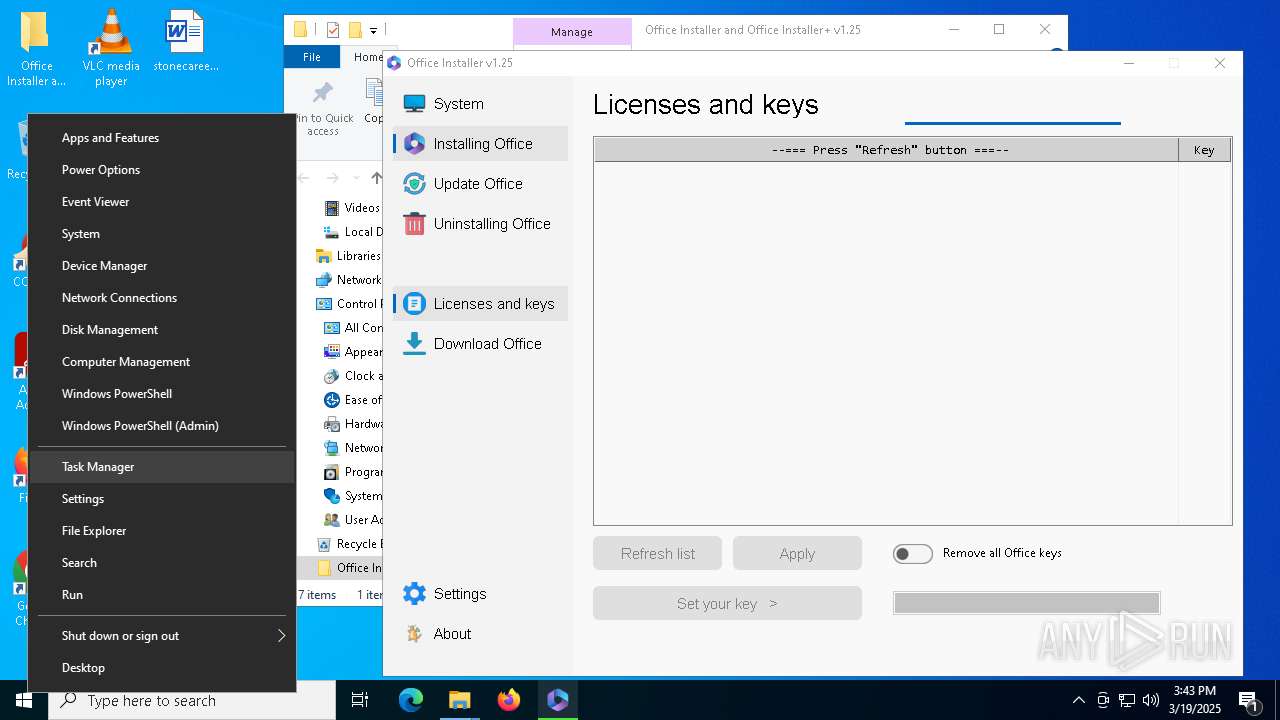Open Computer Management menu entry
The width and height of the screenshot is (1280, 720).
pyautogui.click(x=162, y=362)
